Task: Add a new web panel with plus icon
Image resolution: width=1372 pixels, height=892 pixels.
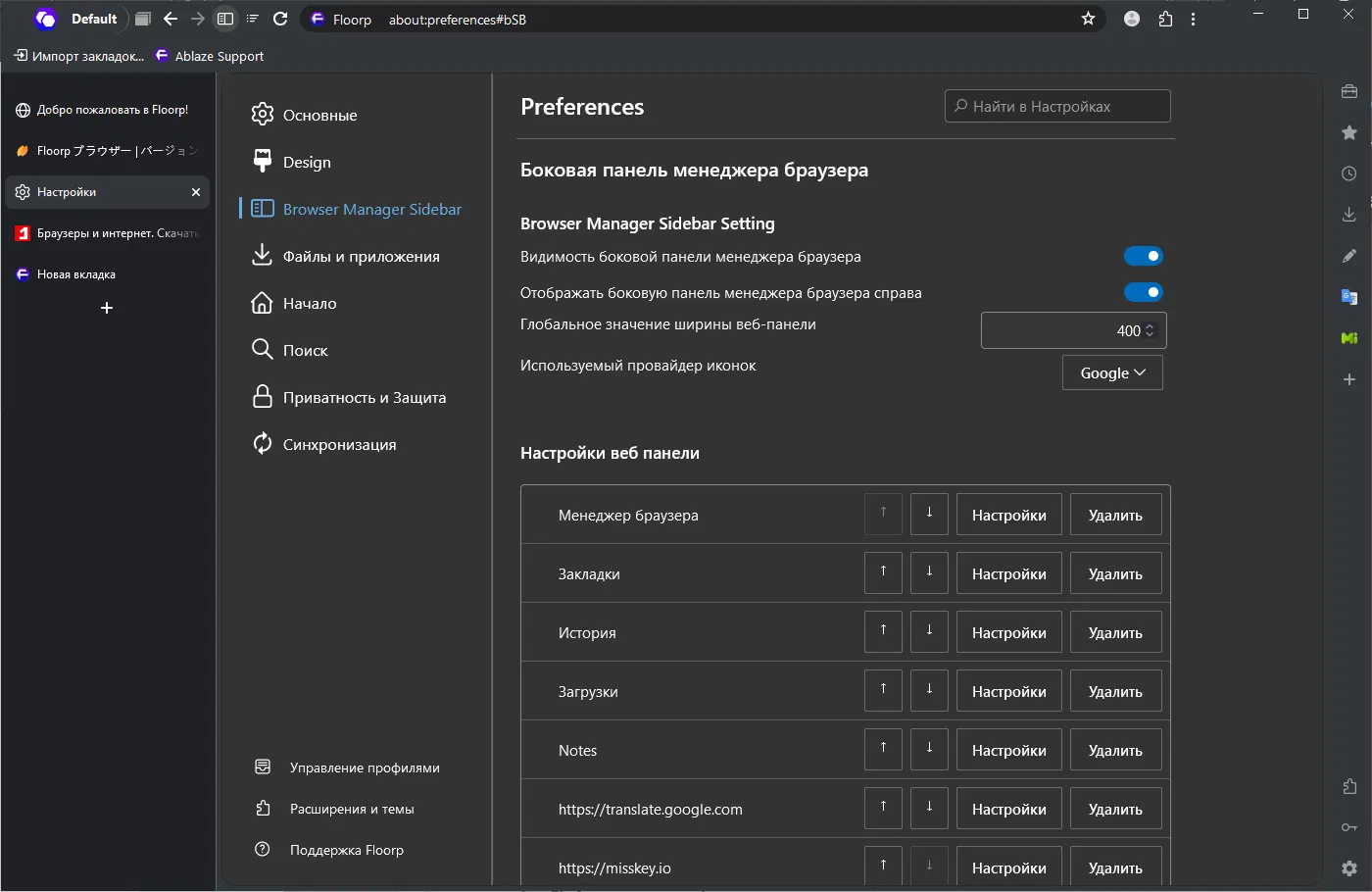Action: 1349,379
